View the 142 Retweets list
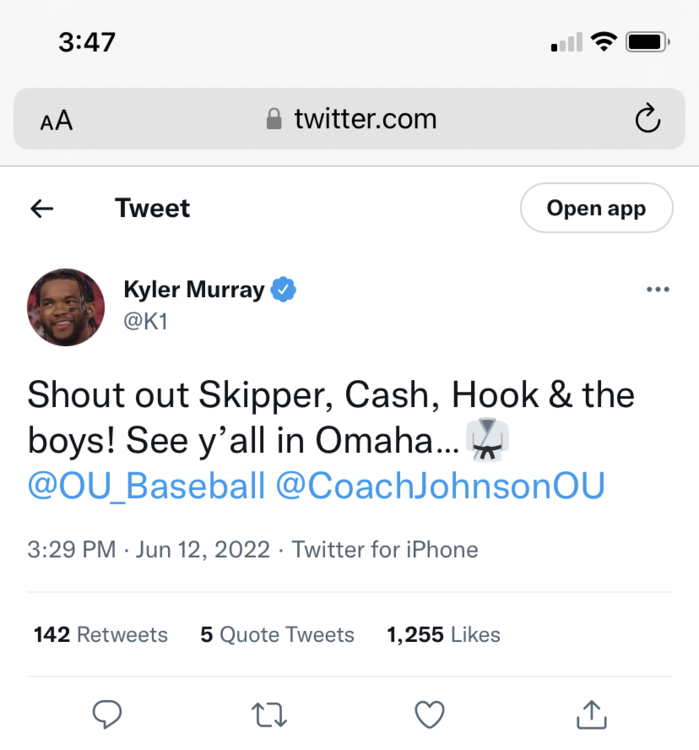The width and height of the screenshot is (699, 750). (100, 634)
